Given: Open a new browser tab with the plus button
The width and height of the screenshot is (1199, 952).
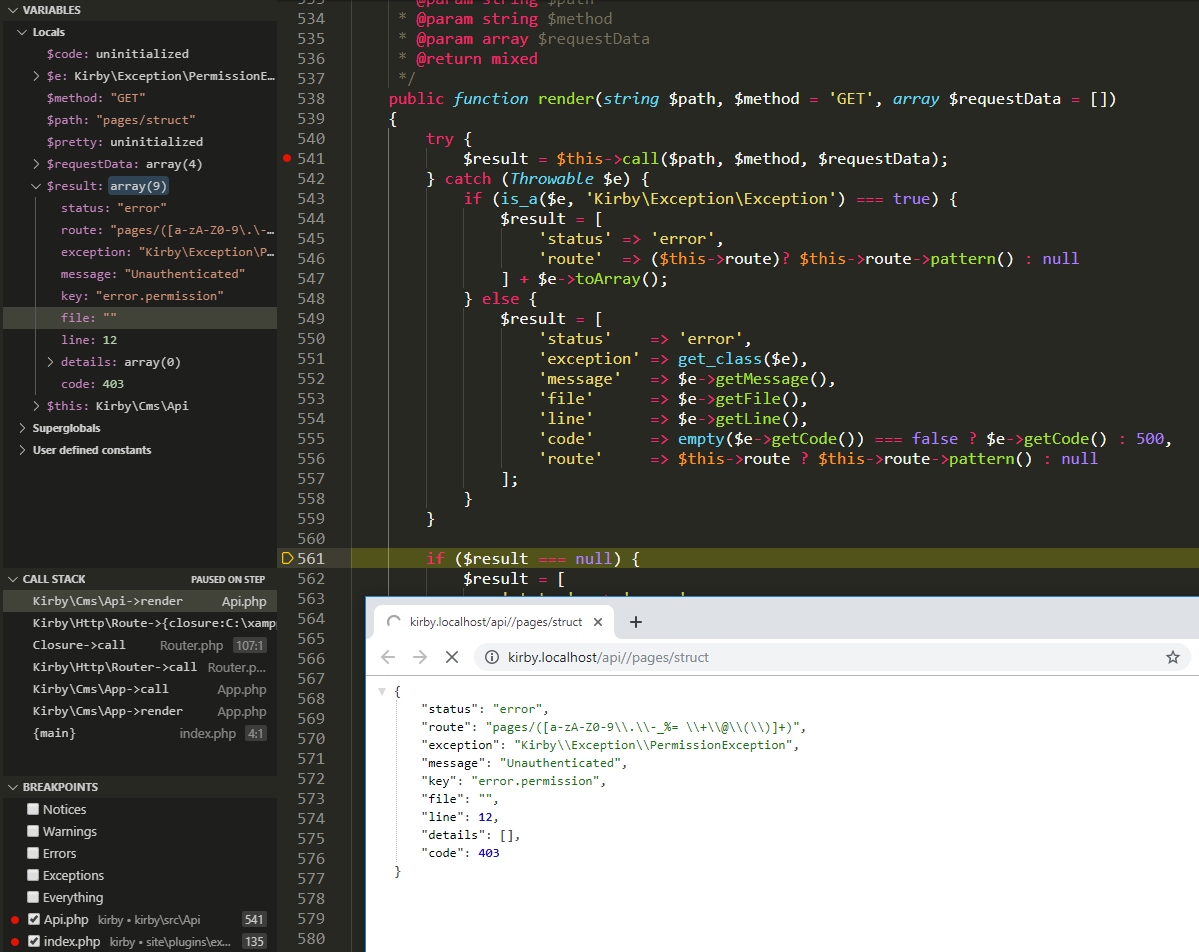Looking at the screenshot, I should pos(635,621).
